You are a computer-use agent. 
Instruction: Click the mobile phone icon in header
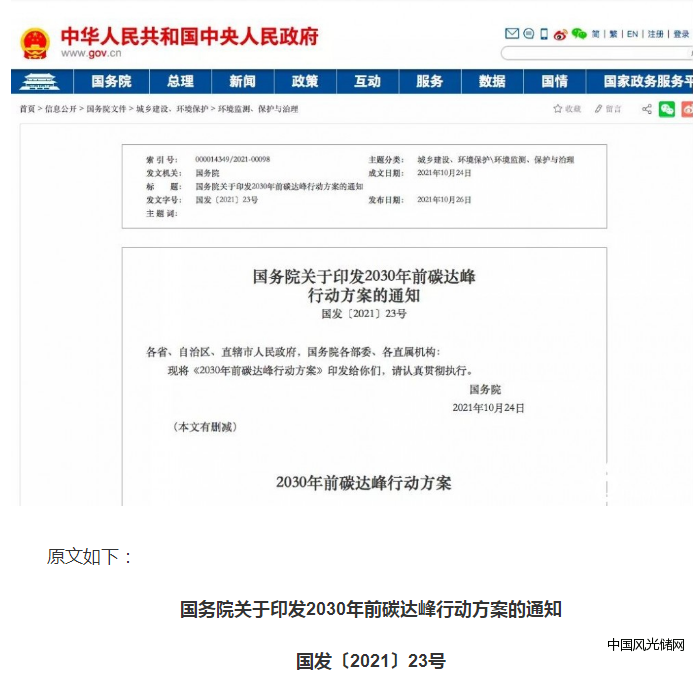coord(544,34)
